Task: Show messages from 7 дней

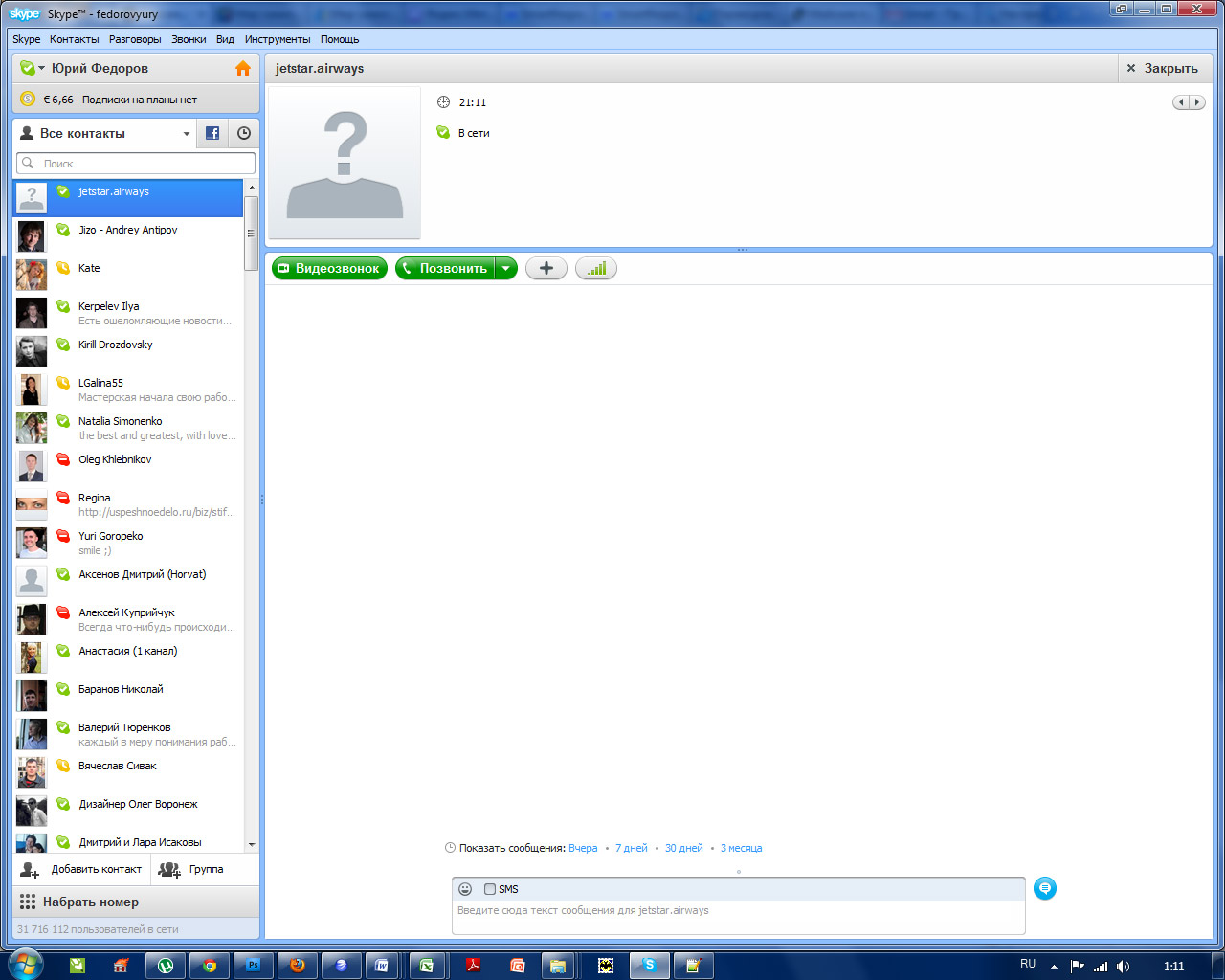Action: [632, 848]
